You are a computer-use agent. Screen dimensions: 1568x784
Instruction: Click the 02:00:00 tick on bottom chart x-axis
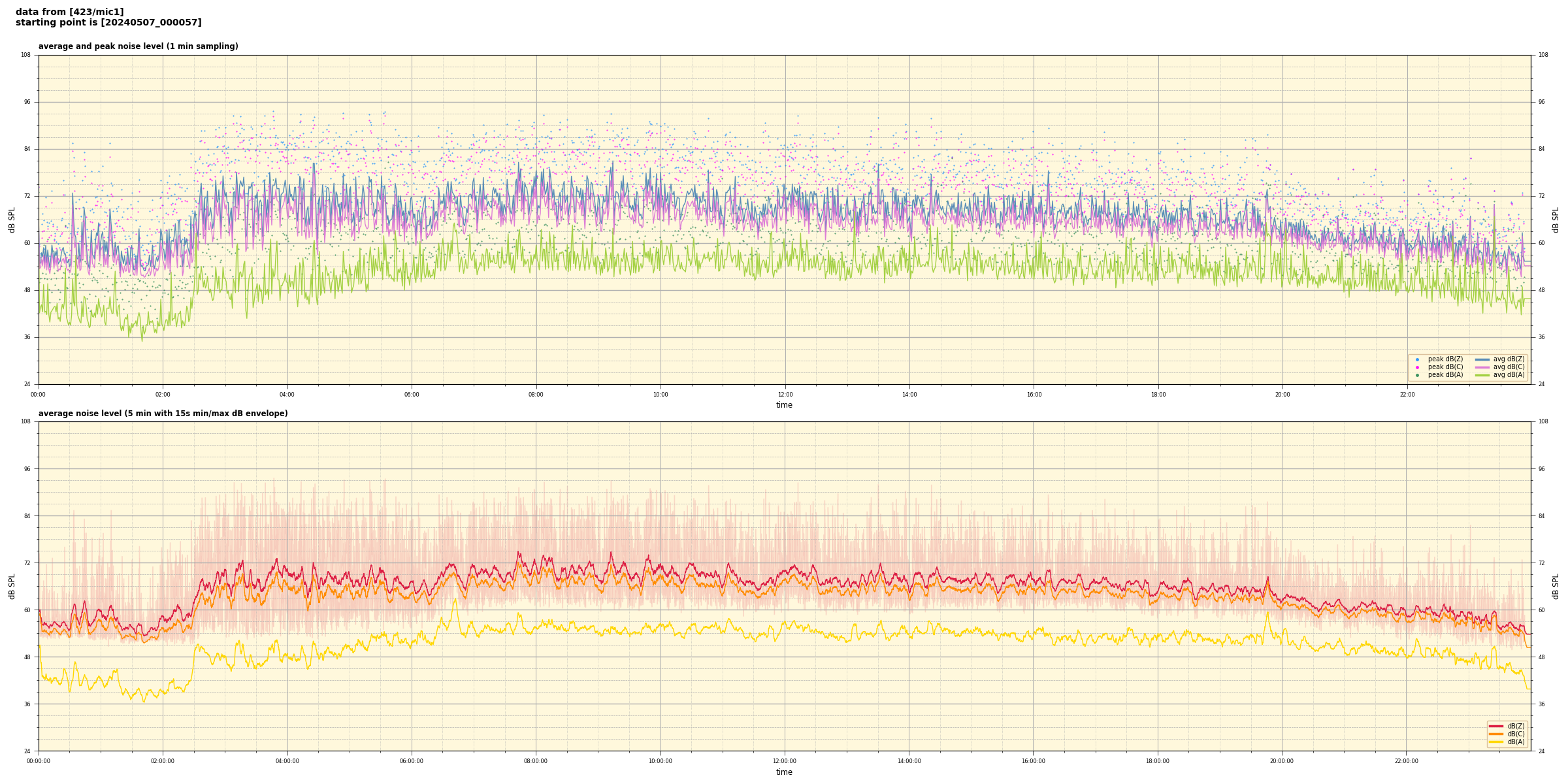tap(163, 761)
